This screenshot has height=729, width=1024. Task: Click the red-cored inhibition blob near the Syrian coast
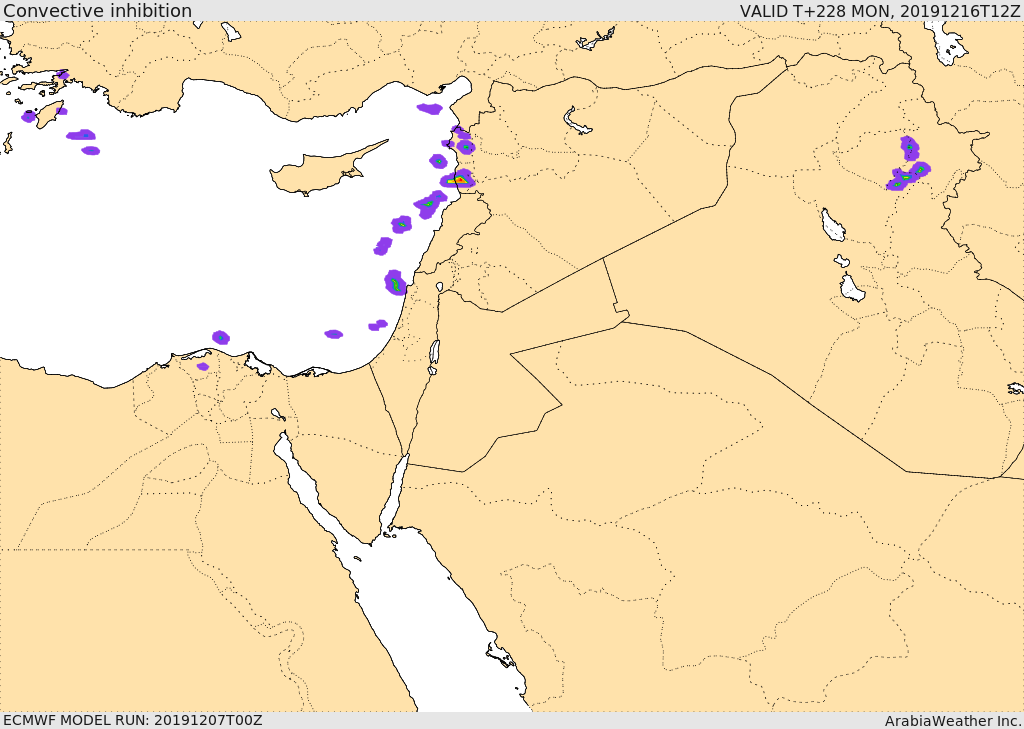(458, 179)
